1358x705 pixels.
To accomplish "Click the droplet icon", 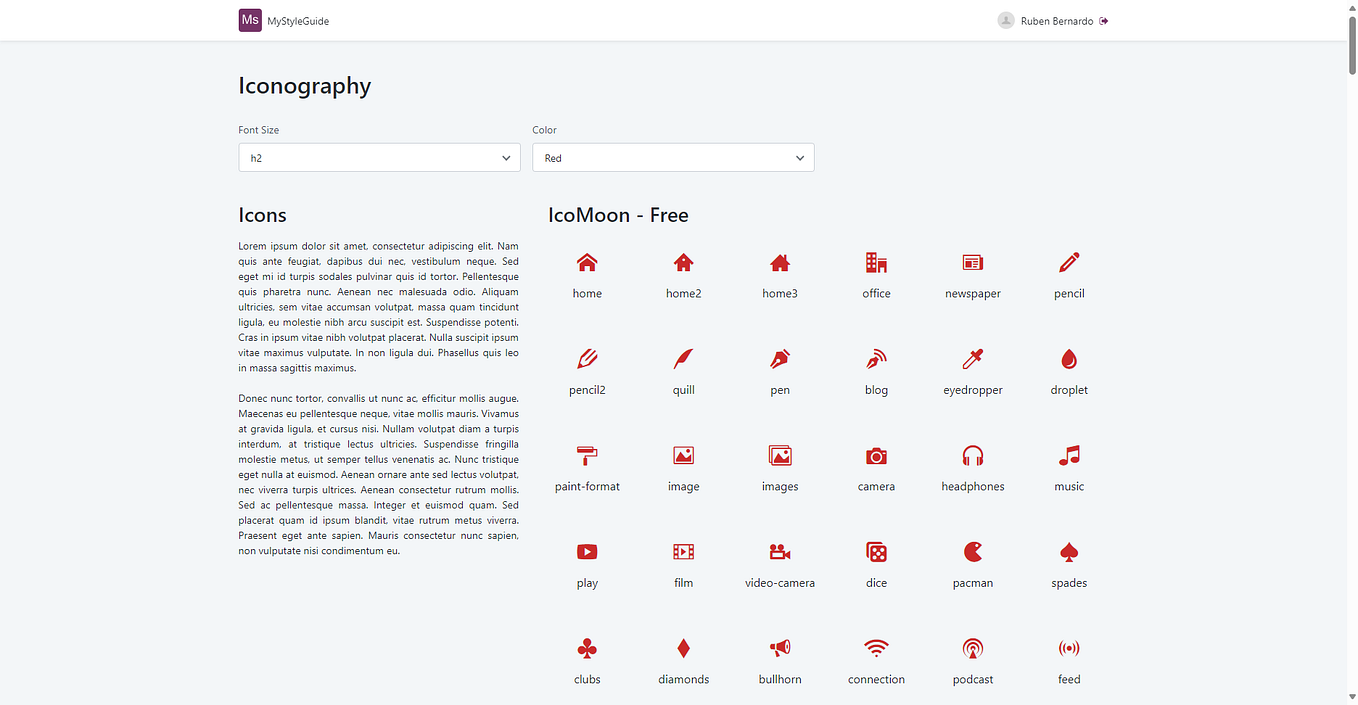I will (x=1069, y=359).
